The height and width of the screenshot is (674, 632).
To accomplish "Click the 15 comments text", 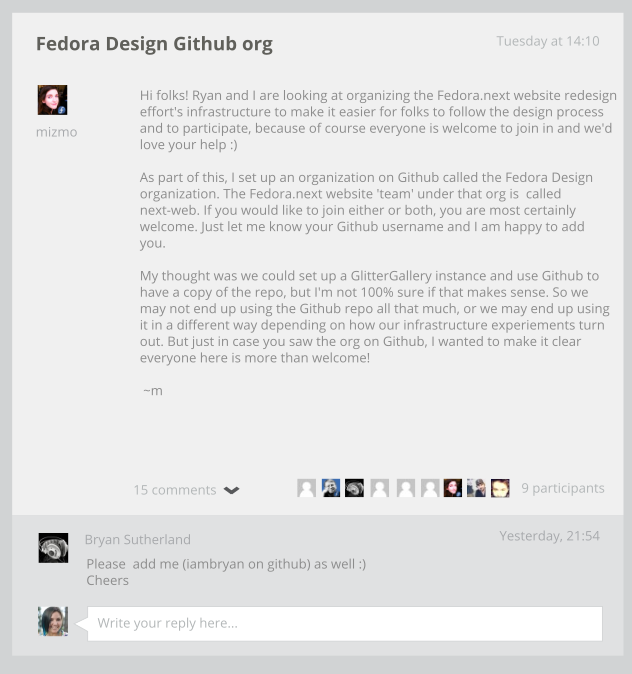I will click(175, 490).
